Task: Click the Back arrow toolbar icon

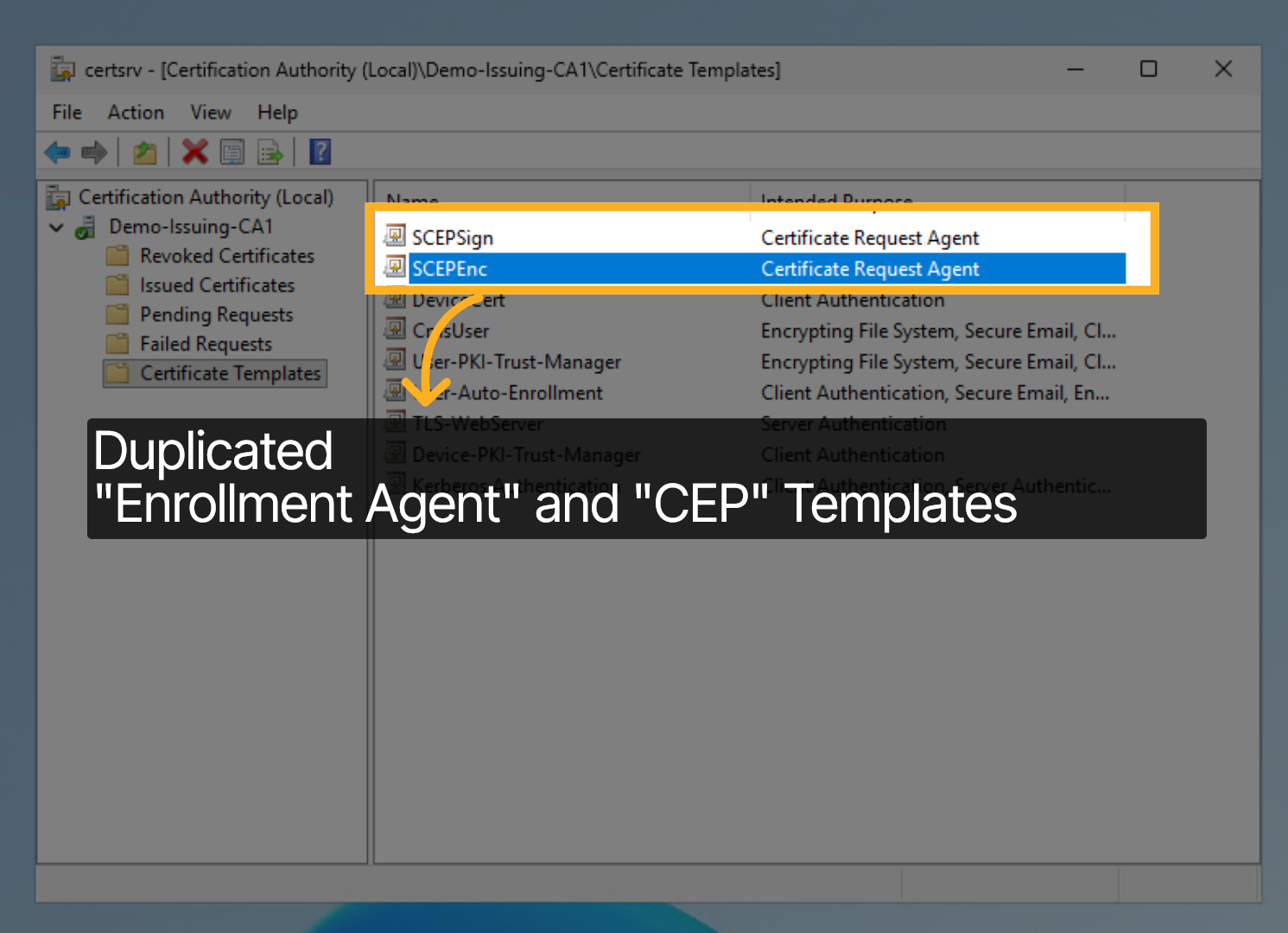Action: click(57, 153)
